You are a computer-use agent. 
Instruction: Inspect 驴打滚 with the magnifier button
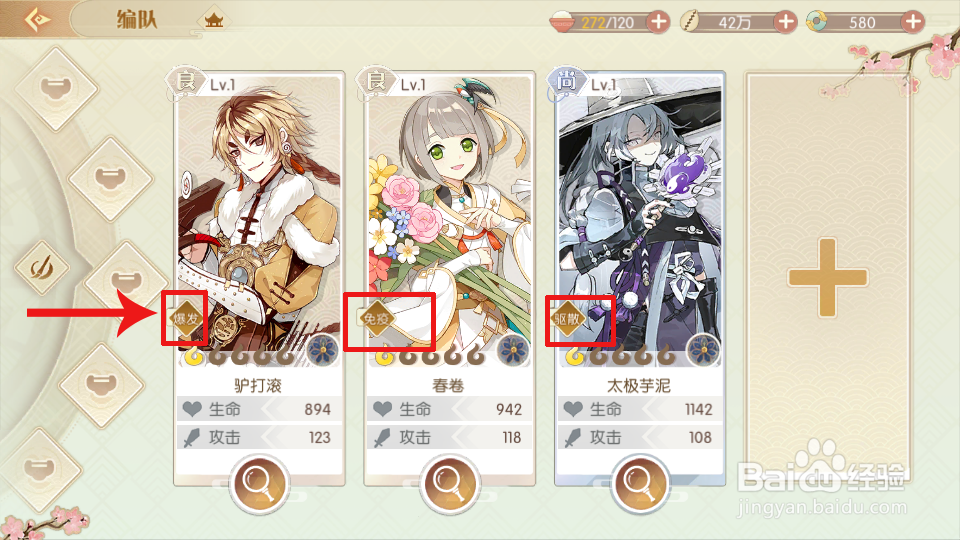(259, 484)
